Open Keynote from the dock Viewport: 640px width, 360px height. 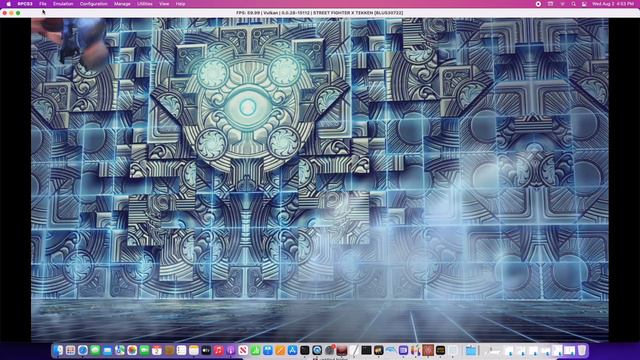pyautogui.click(x=268, y=350)
